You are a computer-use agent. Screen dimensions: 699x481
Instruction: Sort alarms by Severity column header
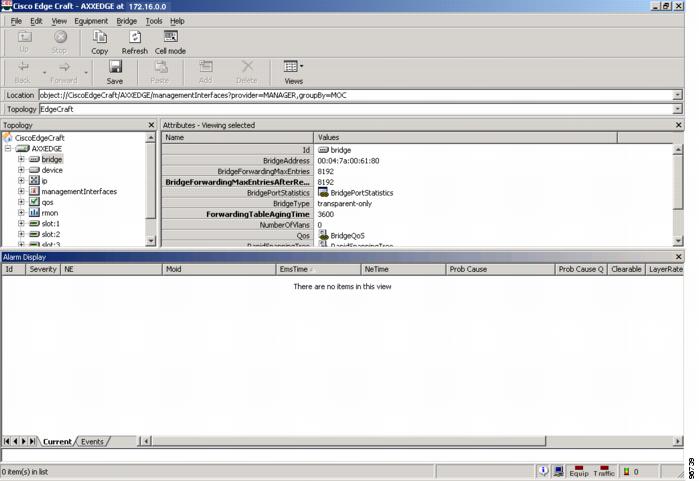(43, 269)
